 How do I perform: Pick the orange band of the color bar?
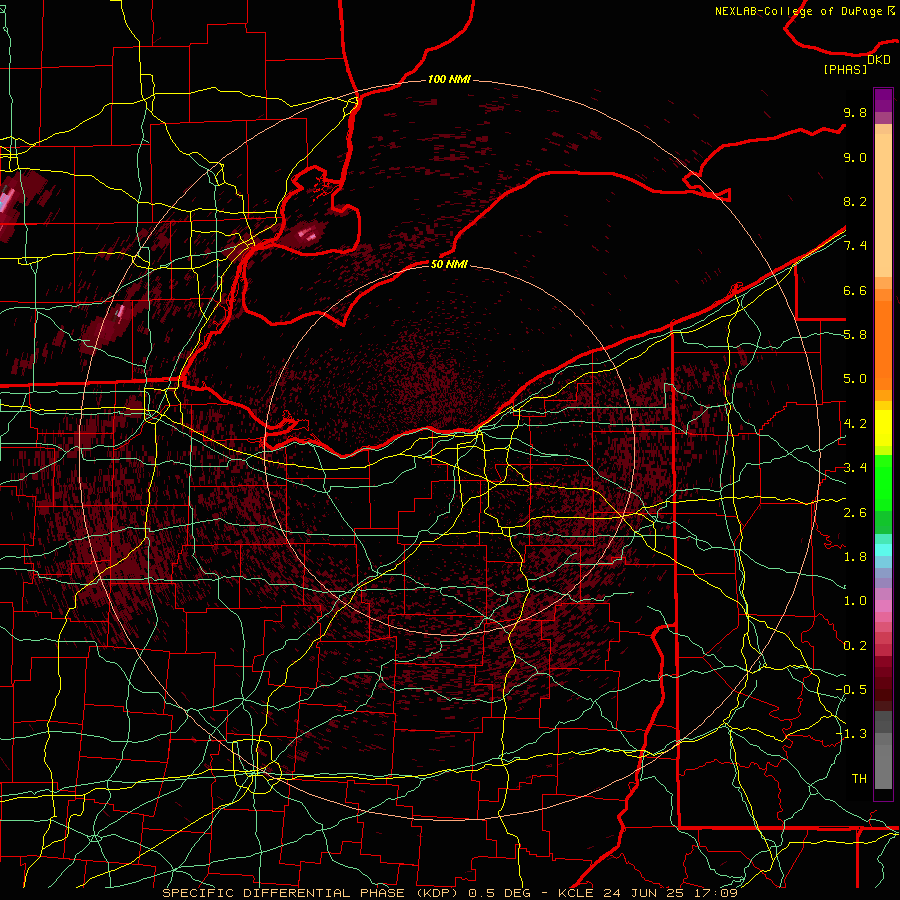click(883, 344)
